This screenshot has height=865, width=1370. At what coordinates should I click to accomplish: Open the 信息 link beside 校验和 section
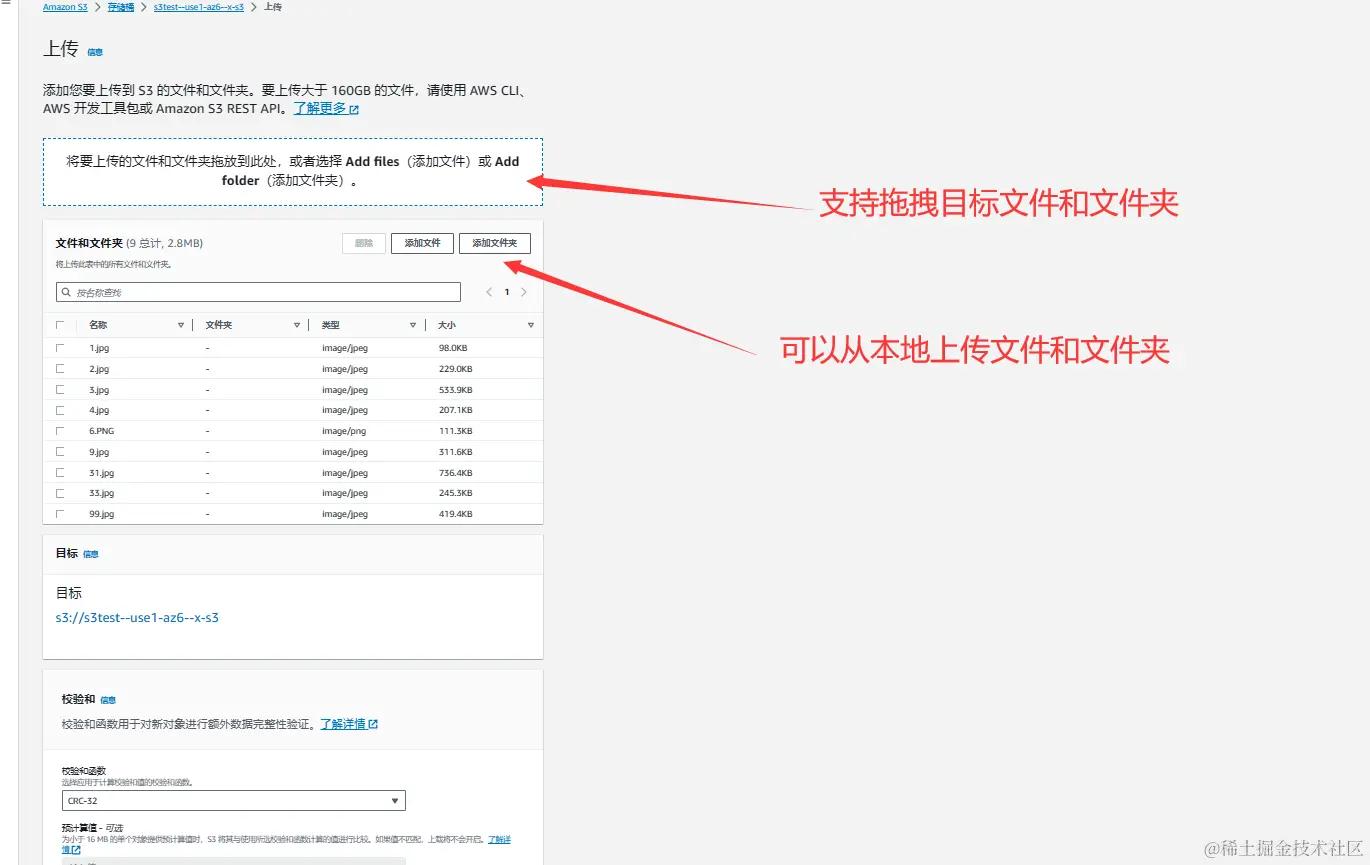(108, 700)
